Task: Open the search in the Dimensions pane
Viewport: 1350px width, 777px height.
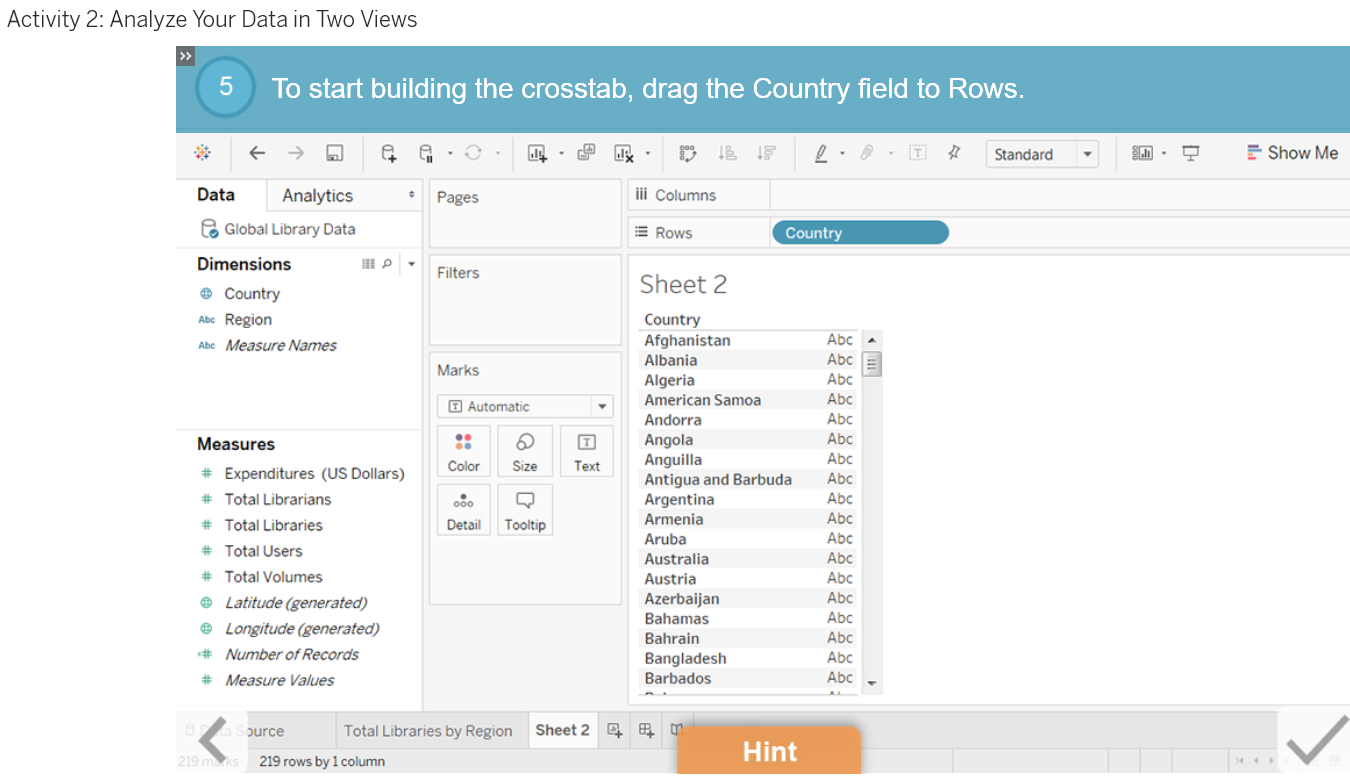Action: pyautogui.click(x=386, y=263)
